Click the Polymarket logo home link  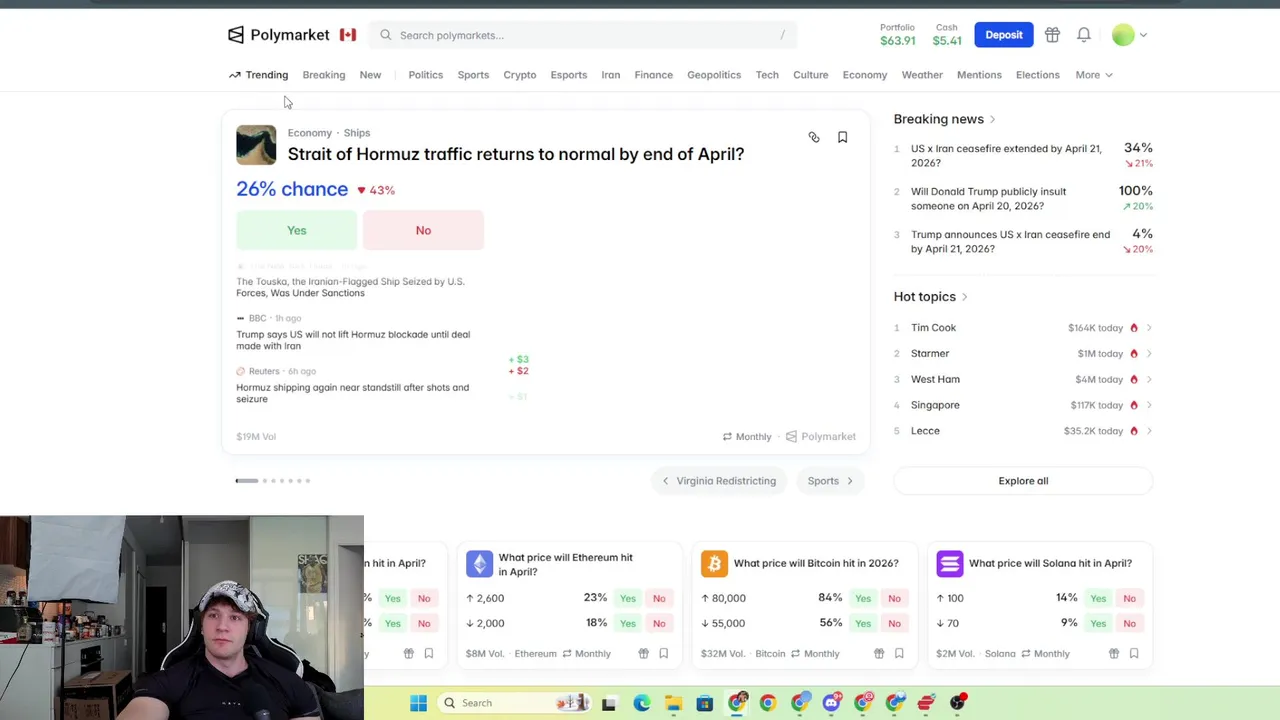tap(278, 35)
